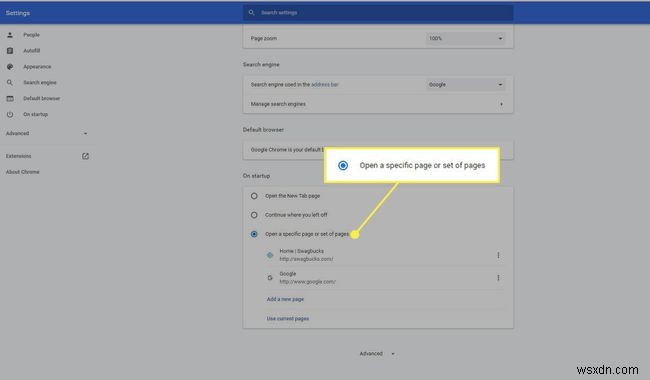Click the http://www.google.com/ URL text
The width and height of the screenshot is (650, 380).
[x=307, y=282]
